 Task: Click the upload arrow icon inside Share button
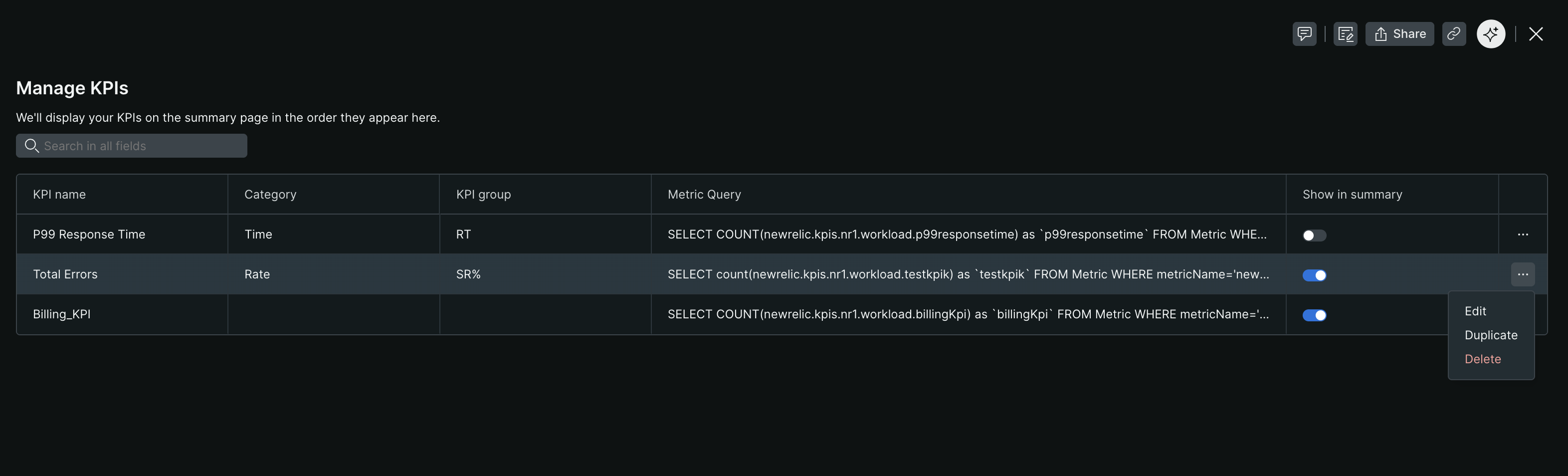pos(1380,33)
